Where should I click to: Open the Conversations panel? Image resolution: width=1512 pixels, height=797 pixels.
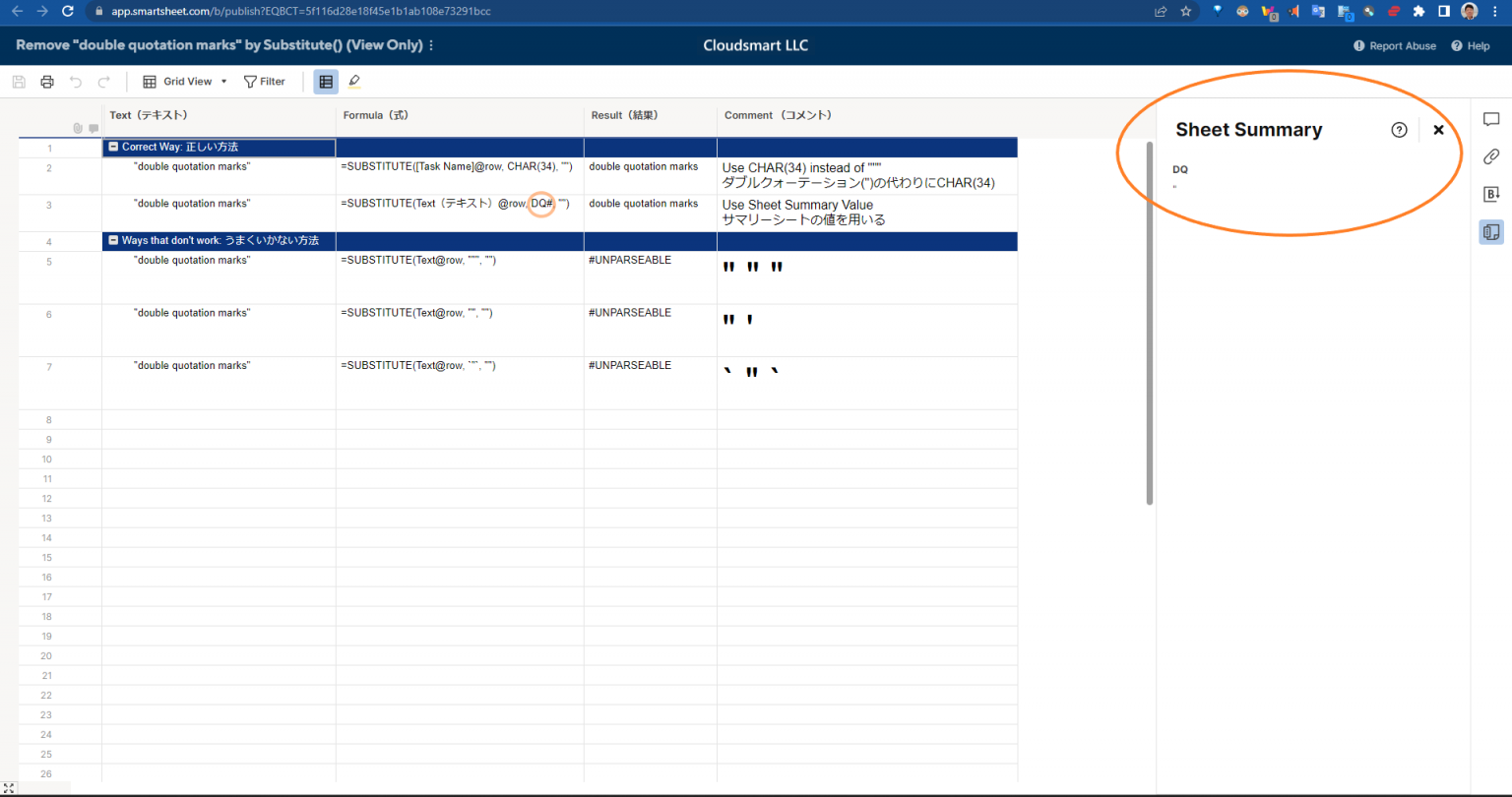tap(1490, 119)
